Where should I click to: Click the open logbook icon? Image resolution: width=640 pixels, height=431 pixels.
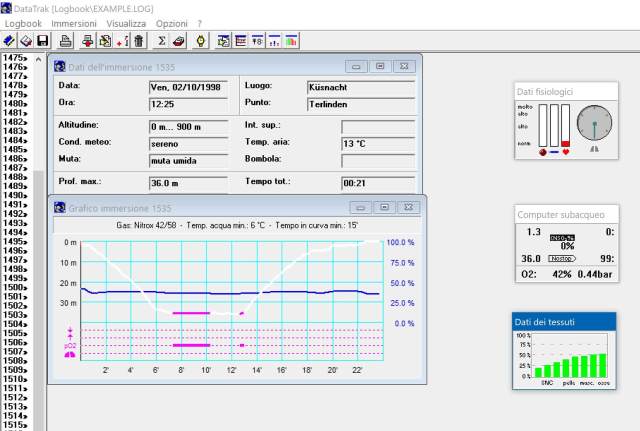point(26,41)
